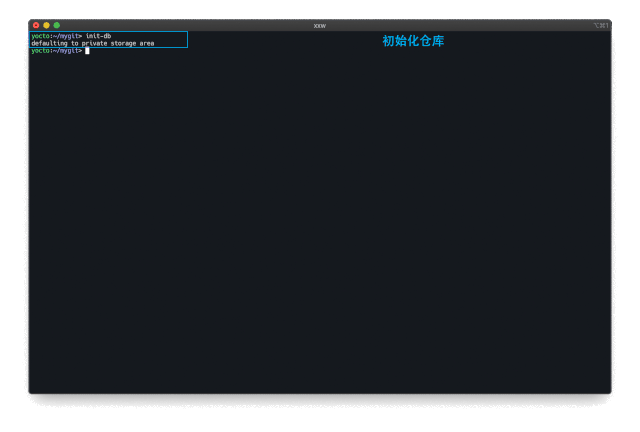Click the word to in the output line
640x432 pixels.
point(75,43)
